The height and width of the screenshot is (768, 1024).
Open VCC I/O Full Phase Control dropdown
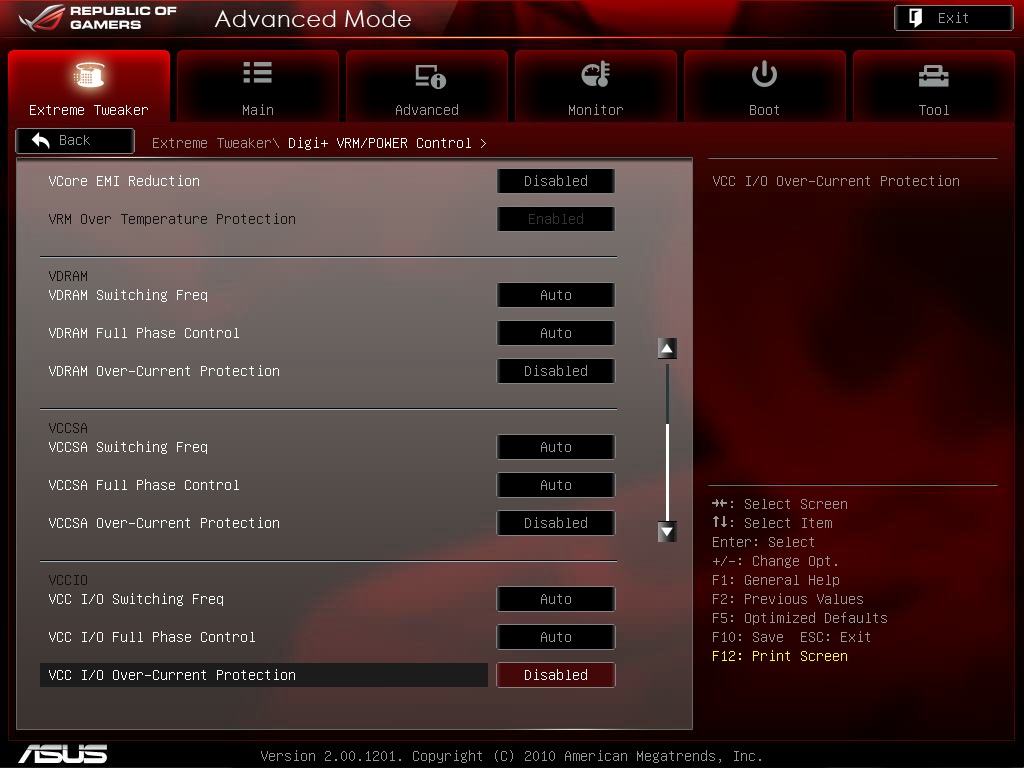tap(556, 637)
